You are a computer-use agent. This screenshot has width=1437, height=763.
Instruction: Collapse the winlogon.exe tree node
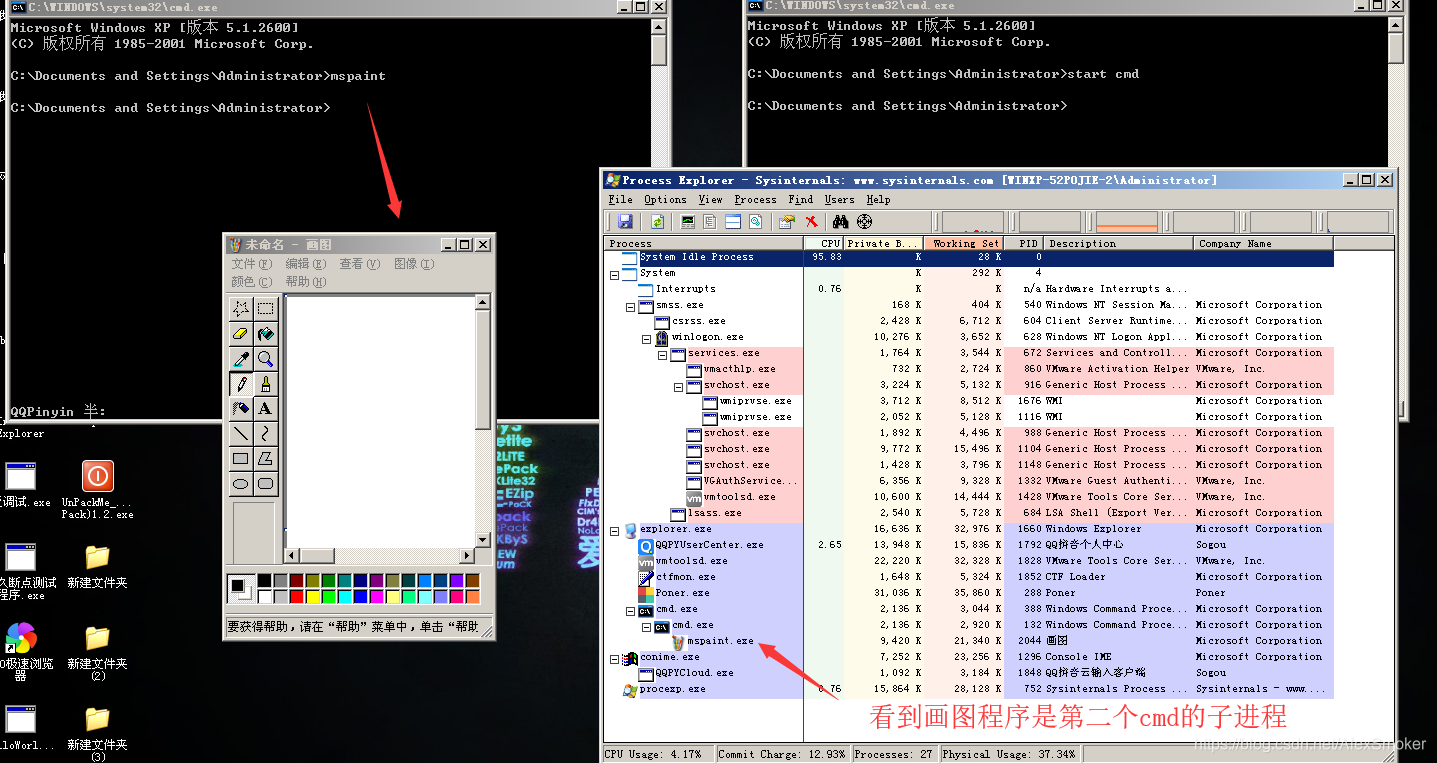[x=646, y=337]
